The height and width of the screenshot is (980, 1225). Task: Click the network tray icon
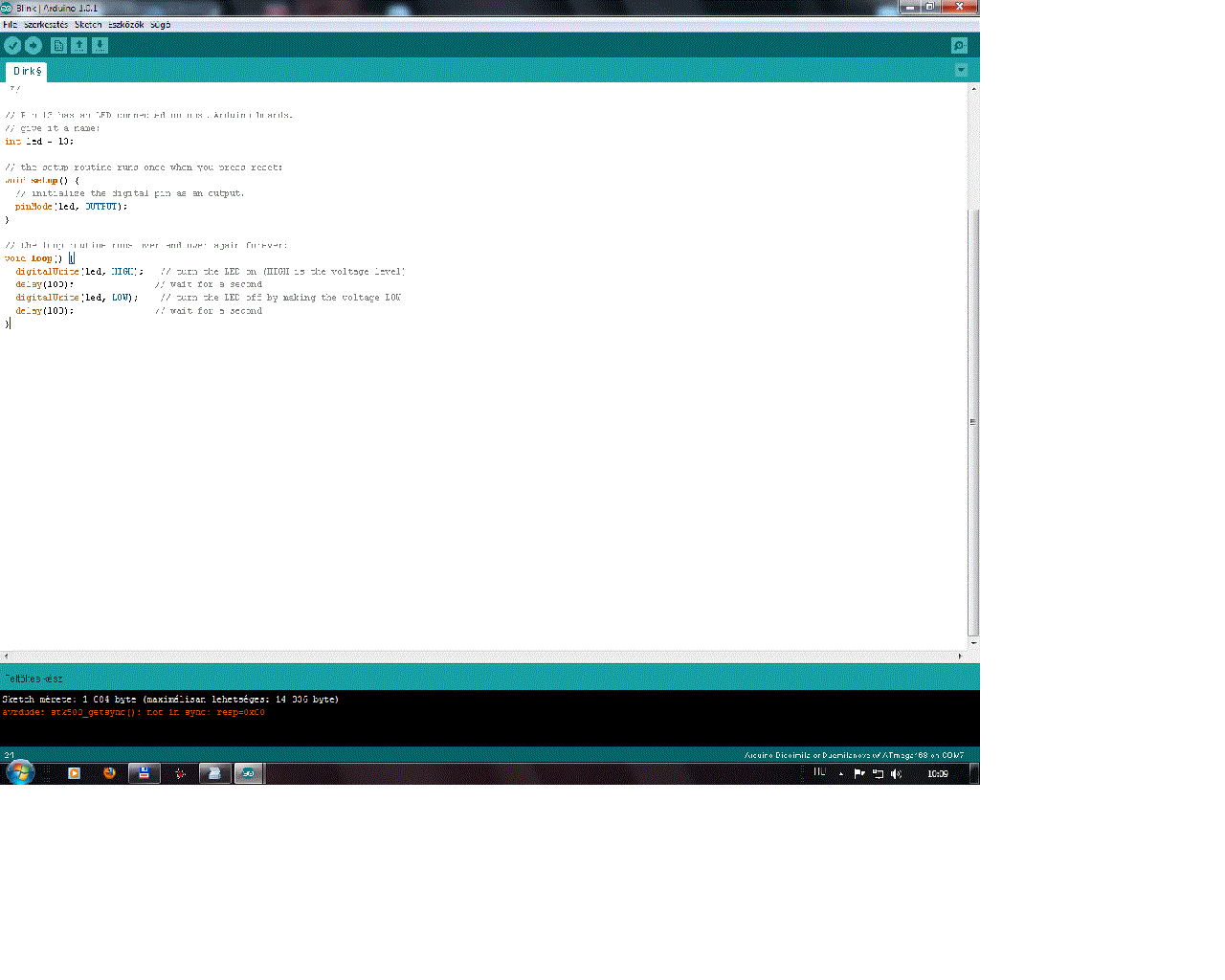tap(878, 774)
